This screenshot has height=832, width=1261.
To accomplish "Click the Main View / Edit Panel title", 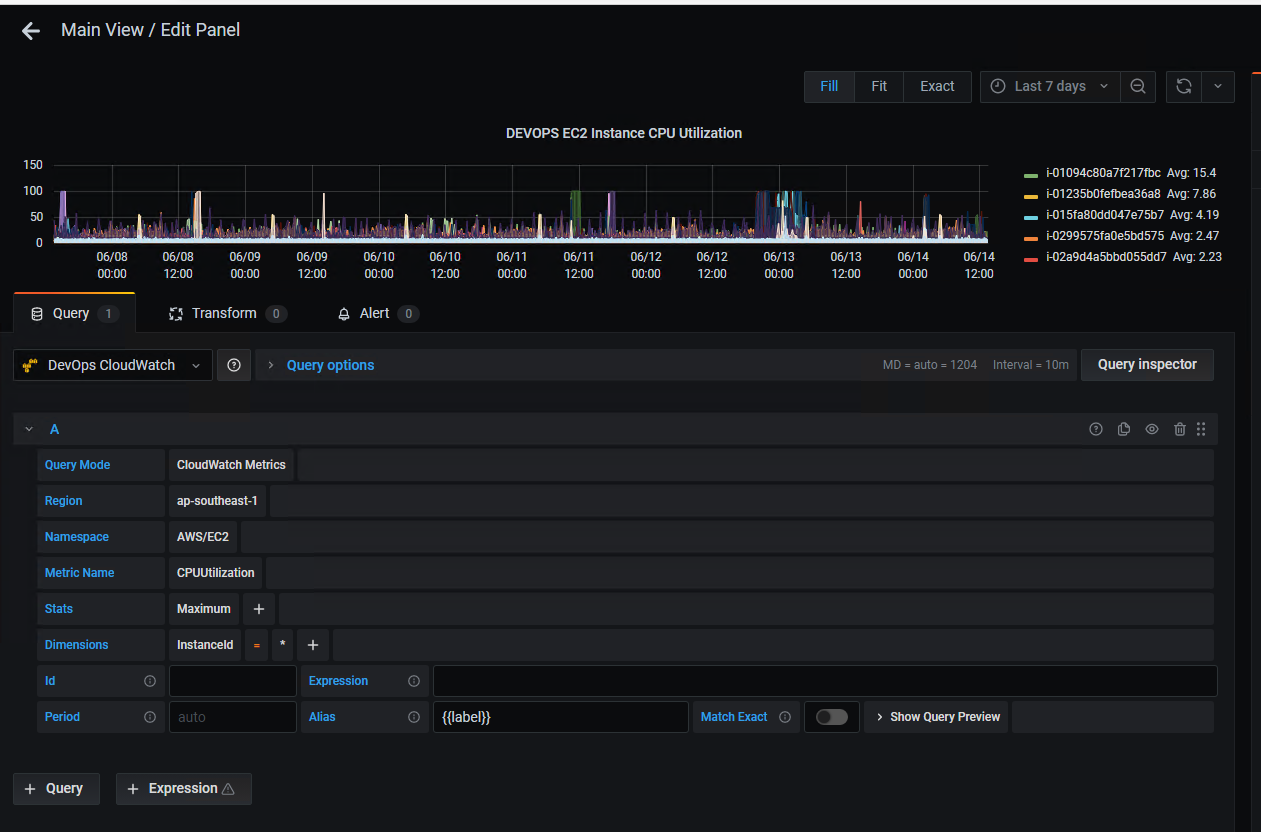I will pos(151,30).
